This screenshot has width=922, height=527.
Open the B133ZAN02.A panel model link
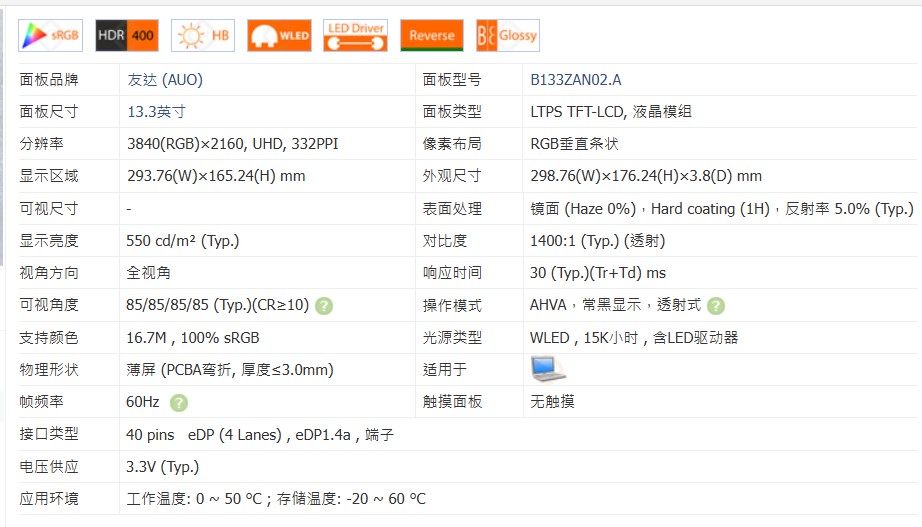pos(575,80)
